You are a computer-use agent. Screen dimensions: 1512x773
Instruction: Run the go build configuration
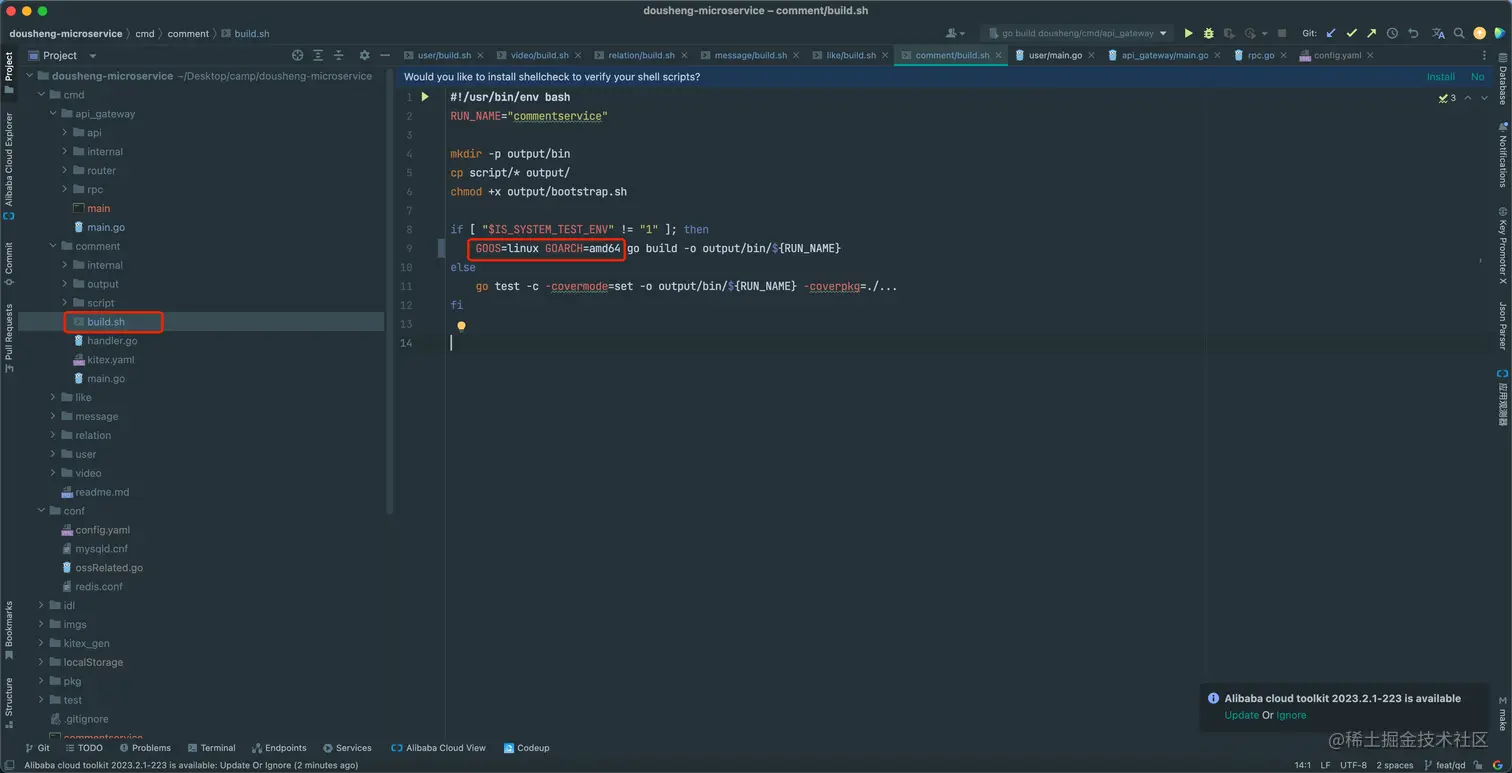1188,33
